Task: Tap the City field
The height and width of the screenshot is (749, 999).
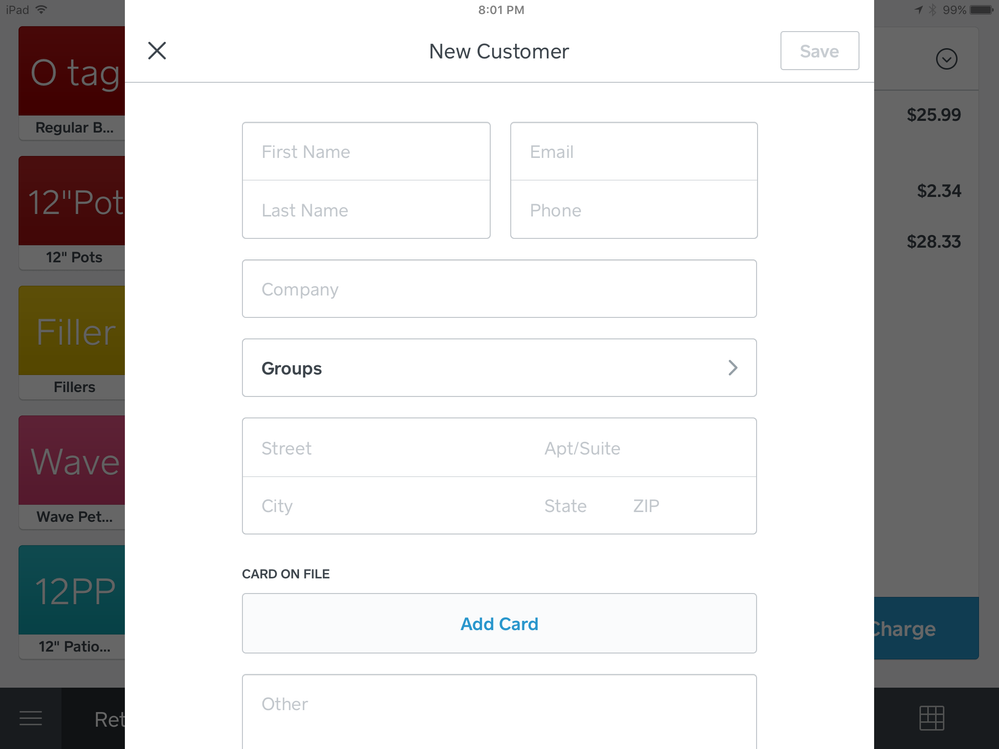Action: click(390, 506)
